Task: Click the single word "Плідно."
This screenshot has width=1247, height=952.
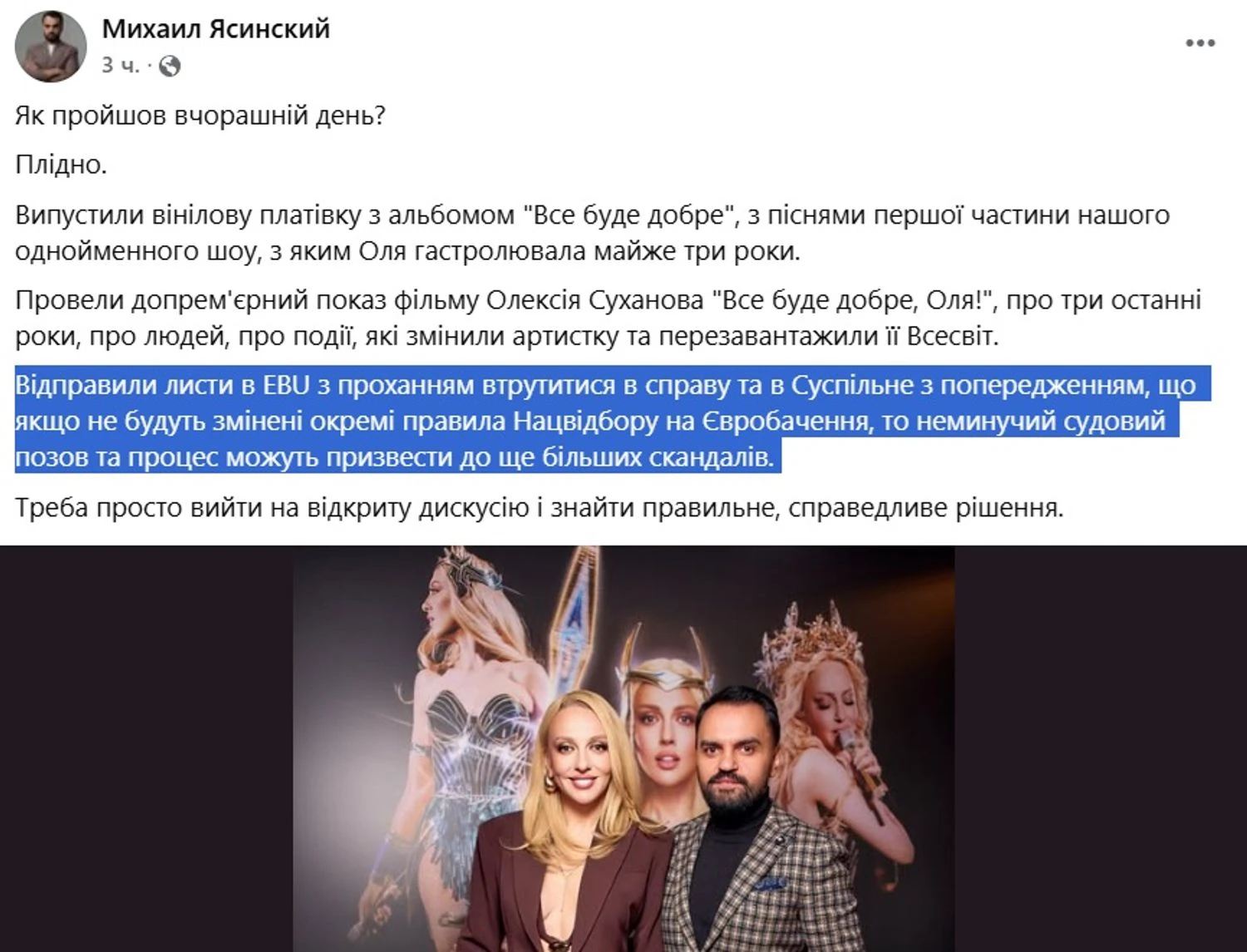Action: [x=62, y=165]
